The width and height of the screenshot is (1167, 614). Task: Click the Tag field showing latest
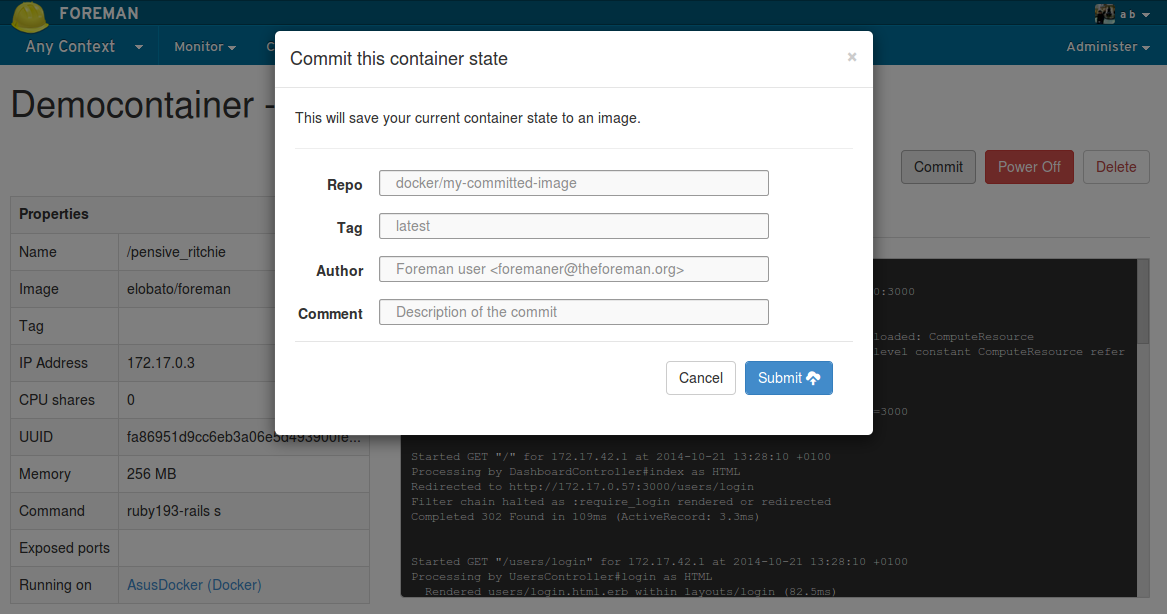[573, 226]
